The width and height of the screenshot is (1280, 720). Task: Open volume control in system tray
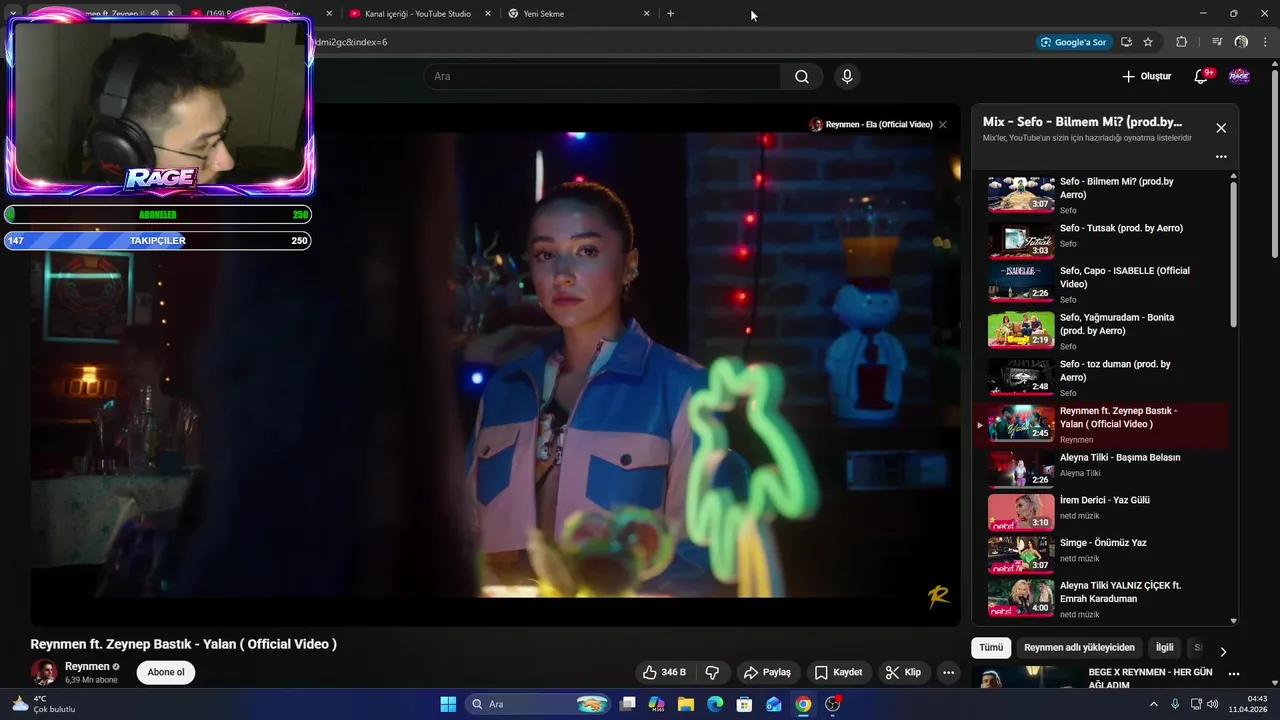(1213, 704)
